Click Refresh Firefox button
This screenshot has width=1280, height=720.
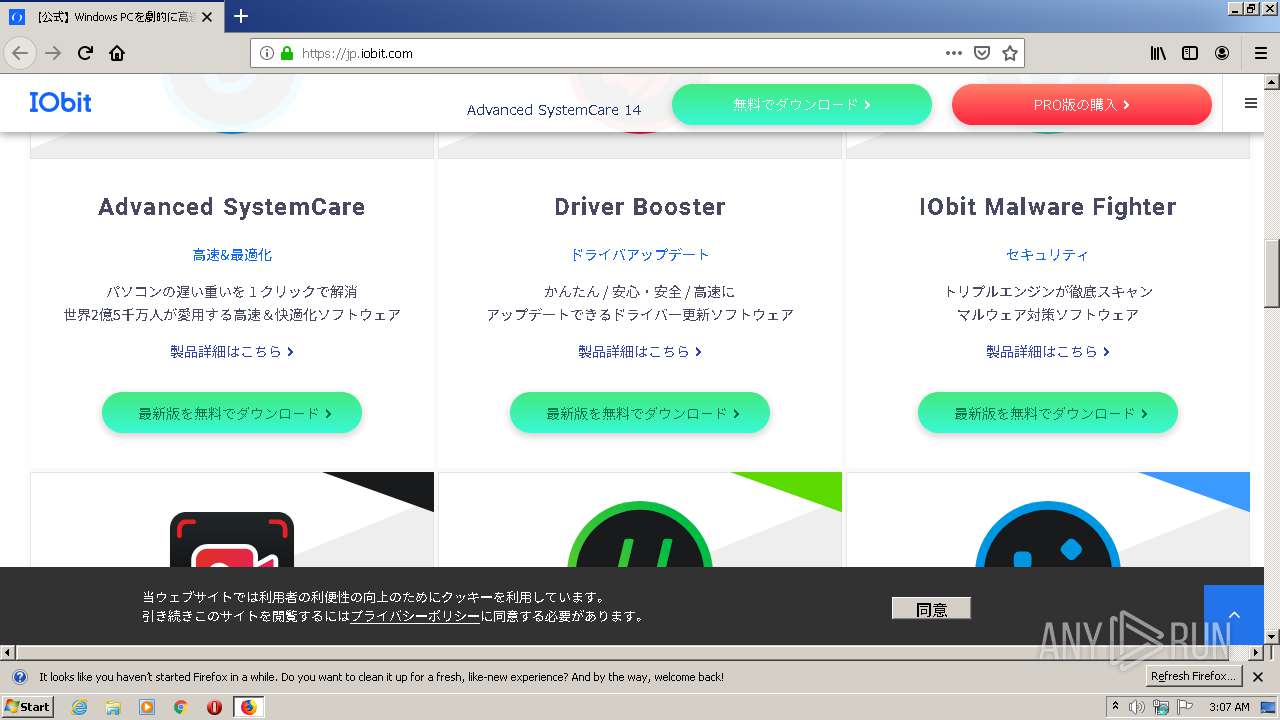pos(1194,677)
